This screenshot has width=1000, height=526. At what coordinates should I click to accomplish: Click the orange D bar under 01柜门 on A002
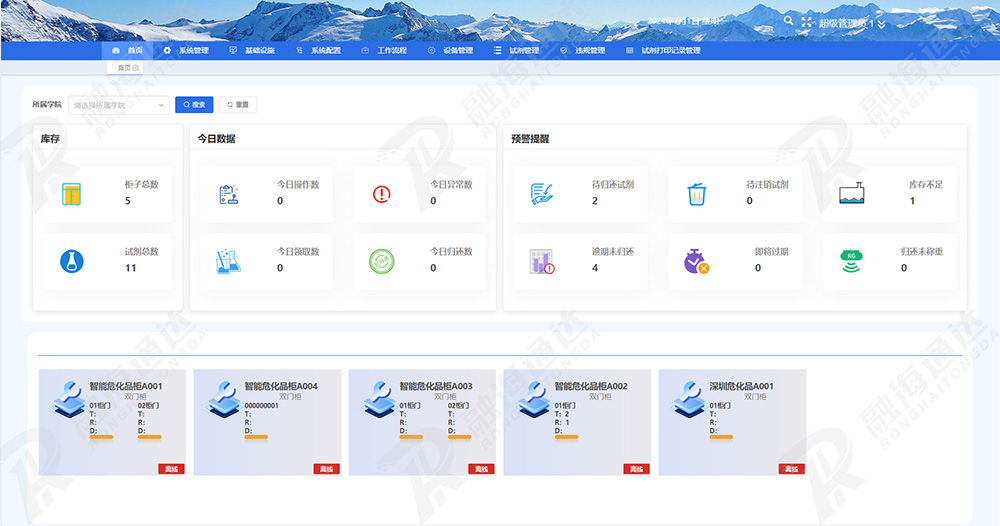click(x=566, y=437)
